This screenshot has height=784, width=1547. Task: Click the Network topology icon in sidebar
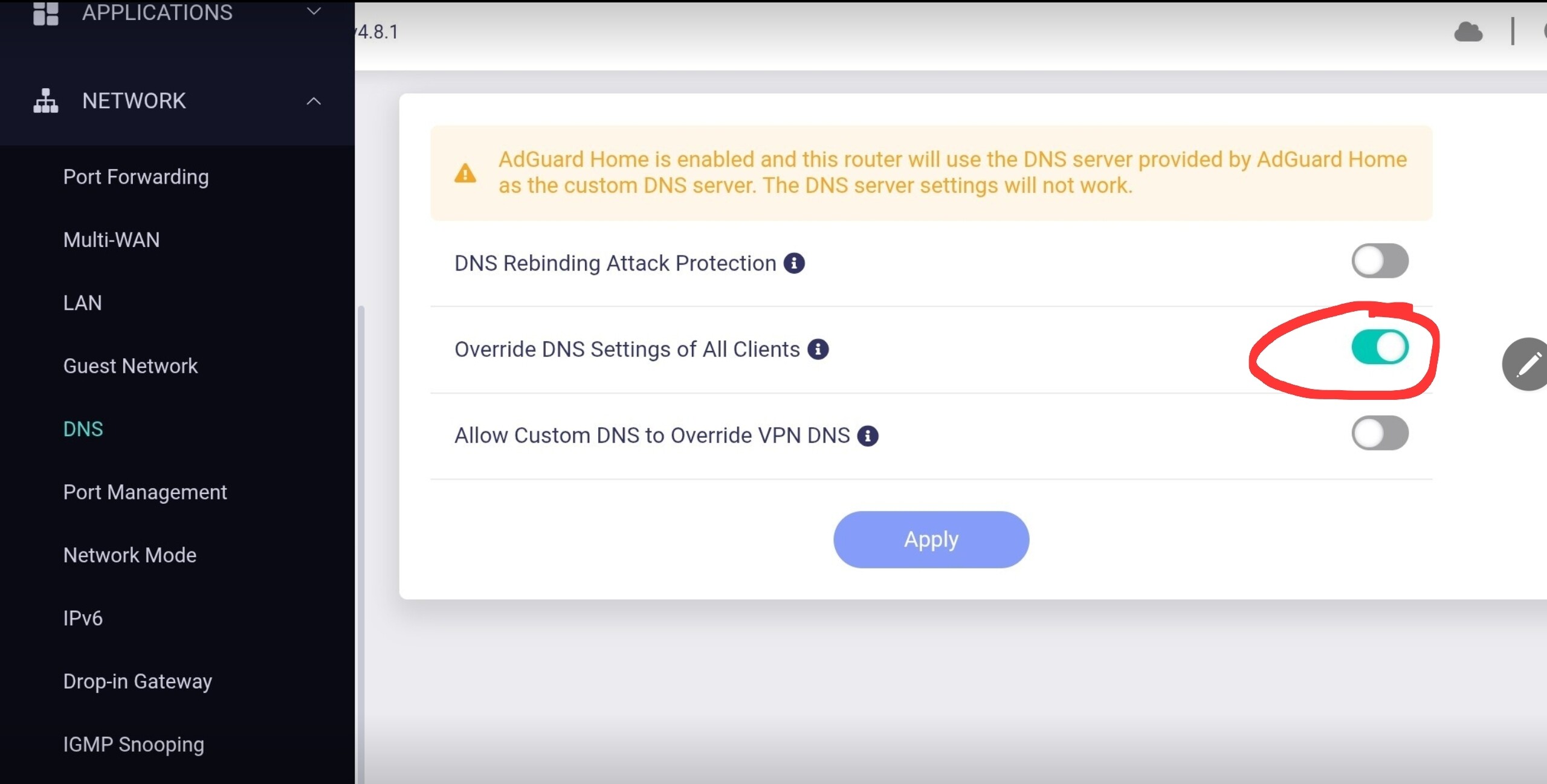pos(45,101)
